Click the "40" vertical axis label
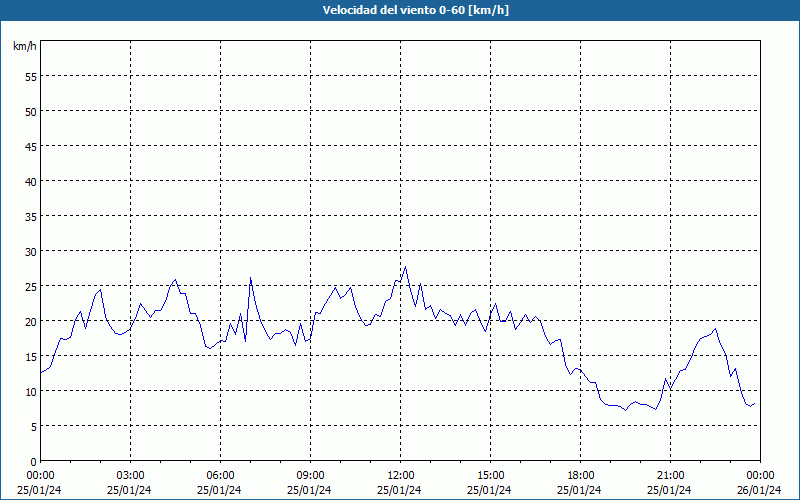Screen dimensions: 800x500 (x=31, y=182)
